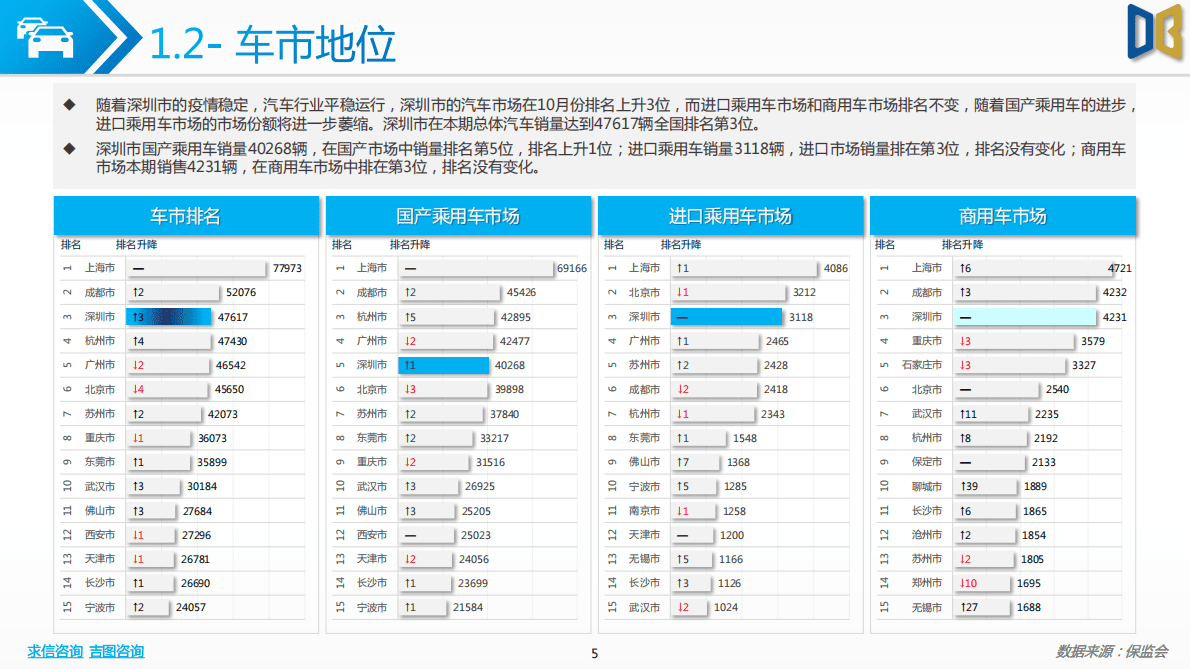Click the page number 5 at the bottom
The height and width of the screenshot is (669, 1190).
[x=595, y=652]
